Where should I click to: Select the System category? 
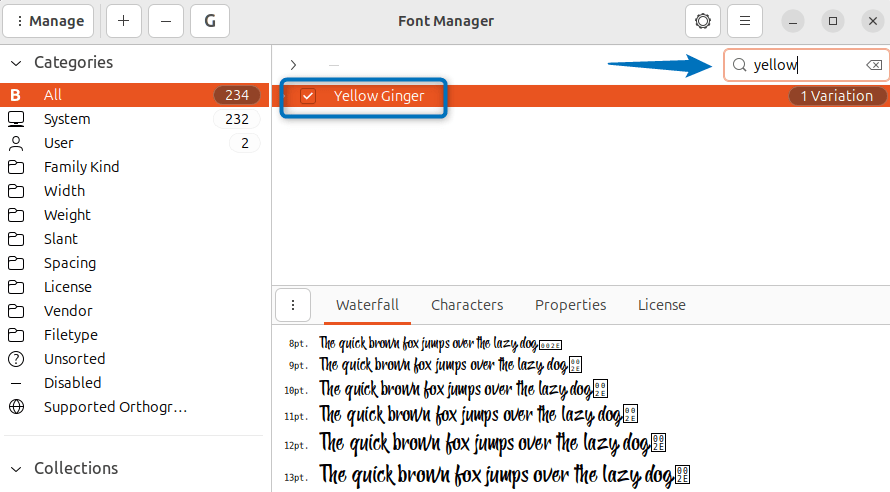[x=135, y=119]
